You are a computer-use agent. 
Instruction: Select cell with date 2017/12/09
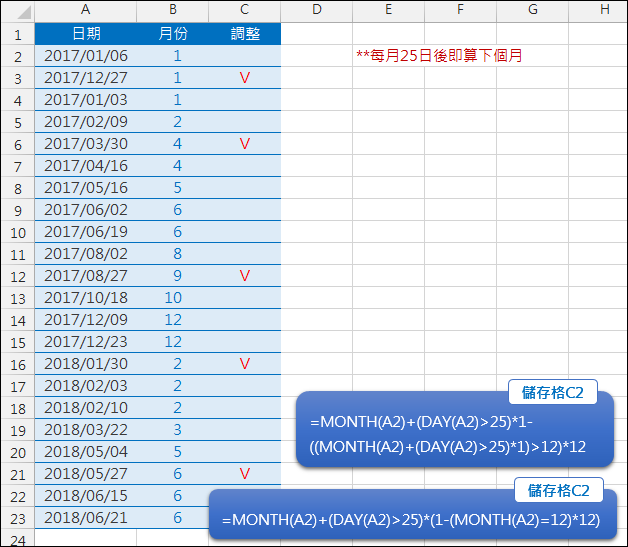(86, 320)
